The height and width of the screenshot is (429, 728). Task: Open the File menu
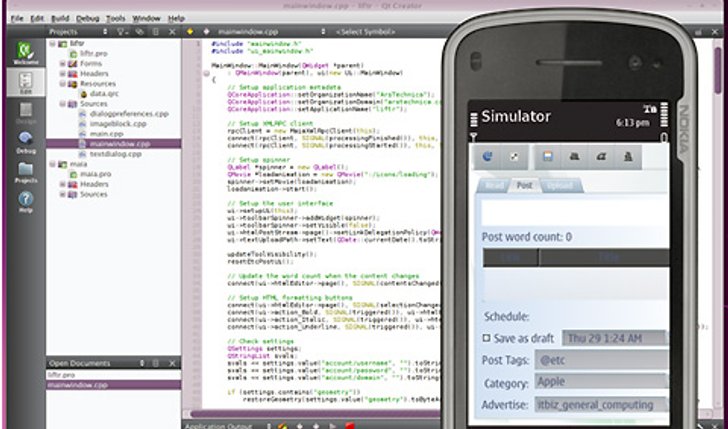click(17, 19)
